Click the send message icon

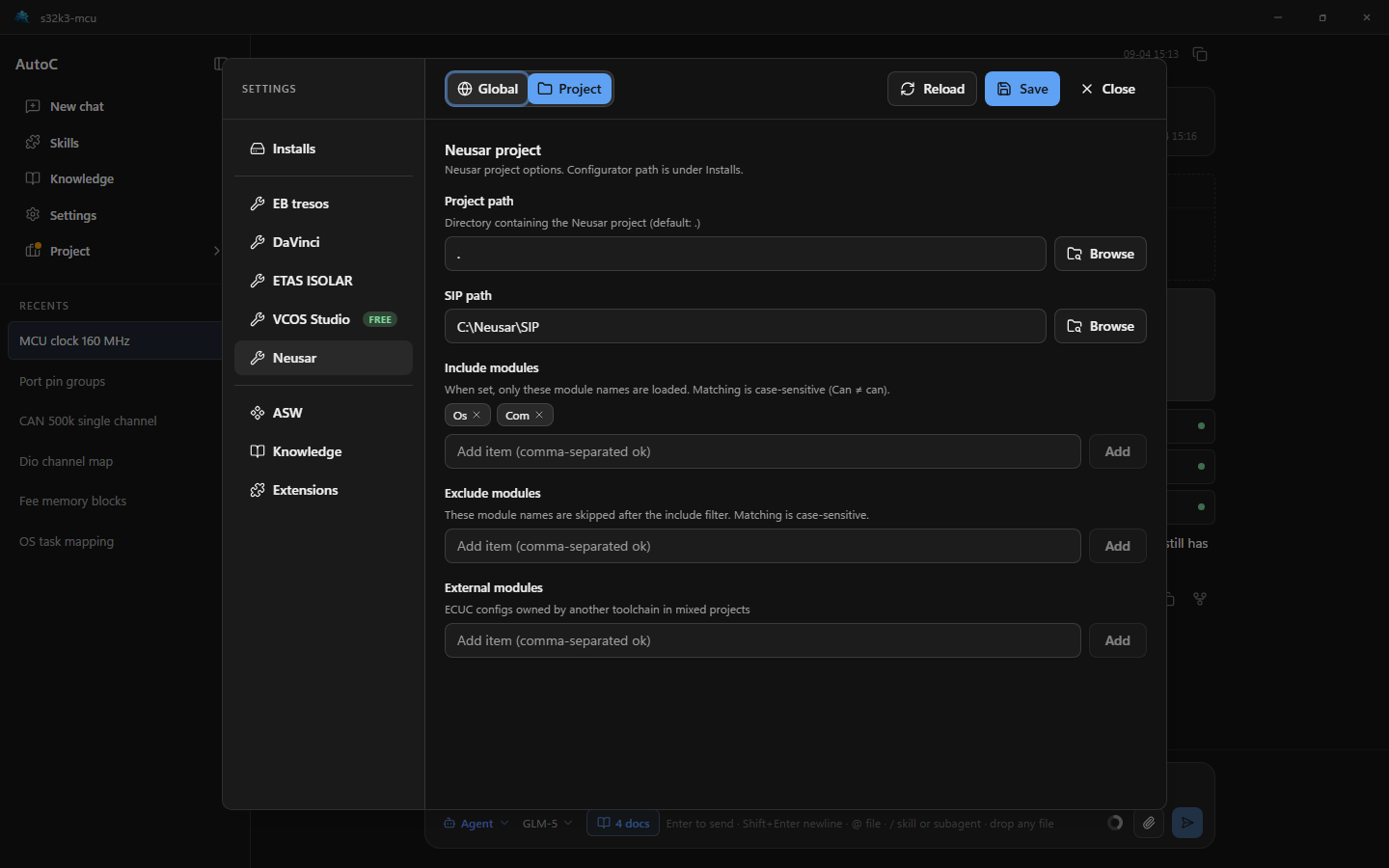tap(1187, 823)
